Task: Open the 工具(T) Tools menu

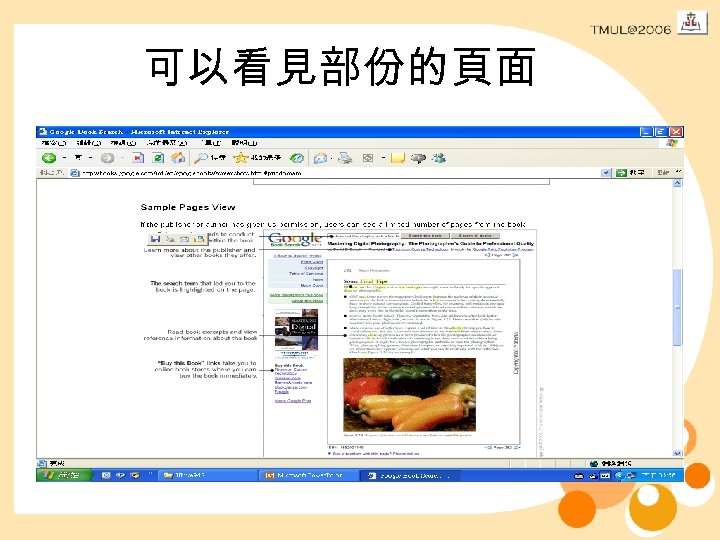Action: (x=211, y=143)
